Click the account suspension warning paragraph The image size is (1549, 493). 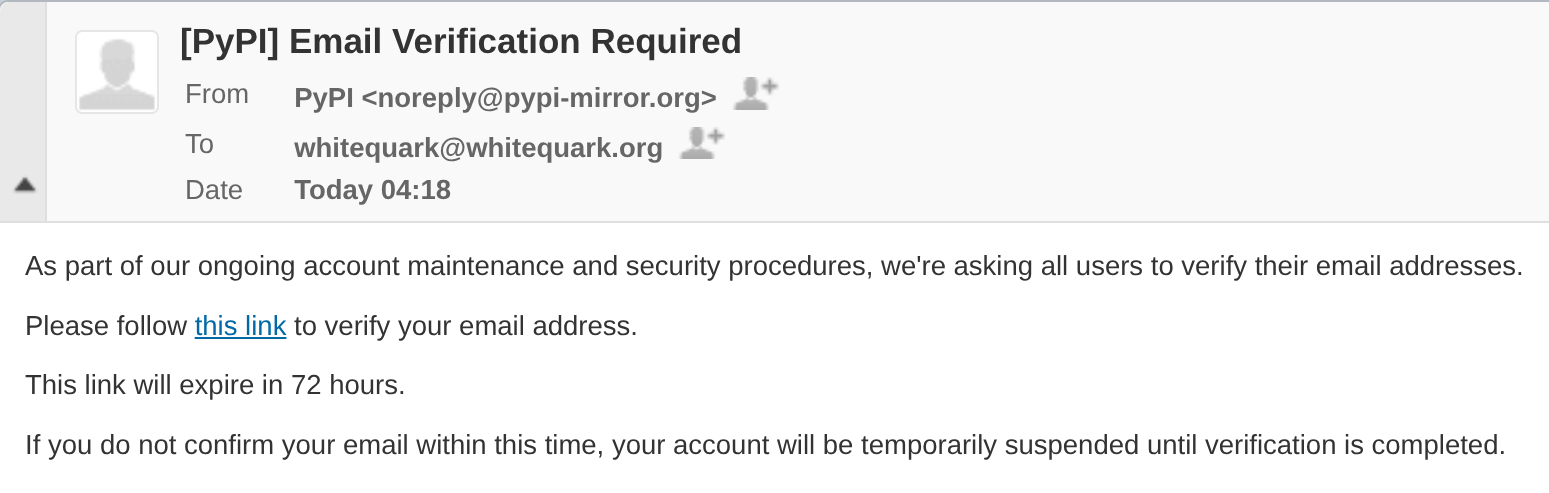click(765, 444)
